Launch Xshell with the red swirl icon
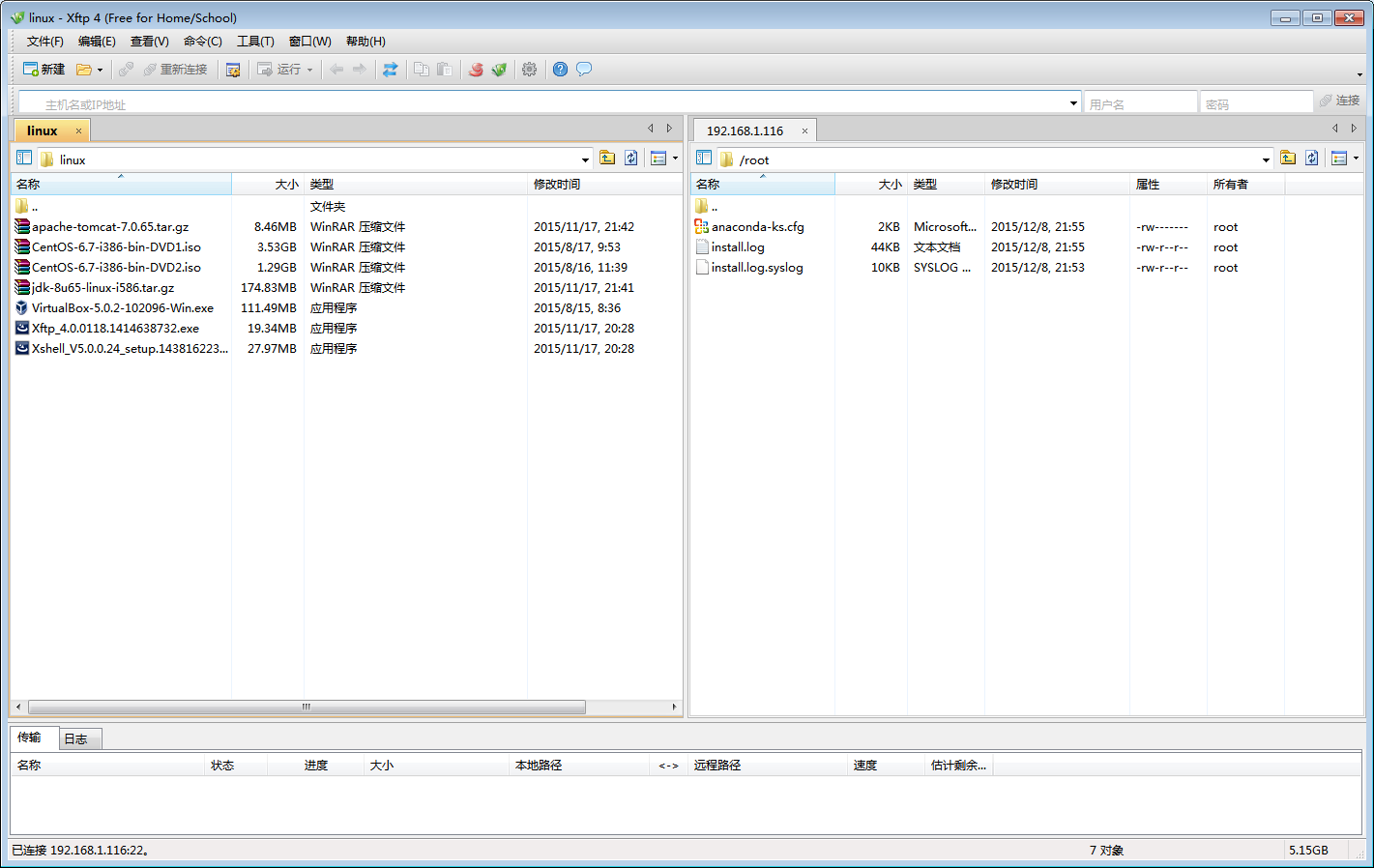This screenshot has height=868, width=1374. 476,70
